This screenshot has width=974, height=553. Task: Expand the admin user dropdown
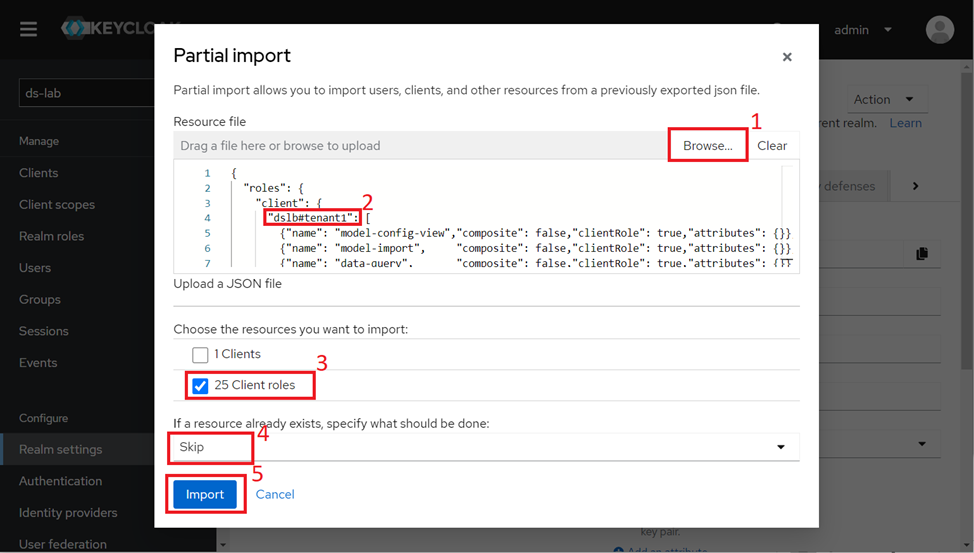point(863,30)
